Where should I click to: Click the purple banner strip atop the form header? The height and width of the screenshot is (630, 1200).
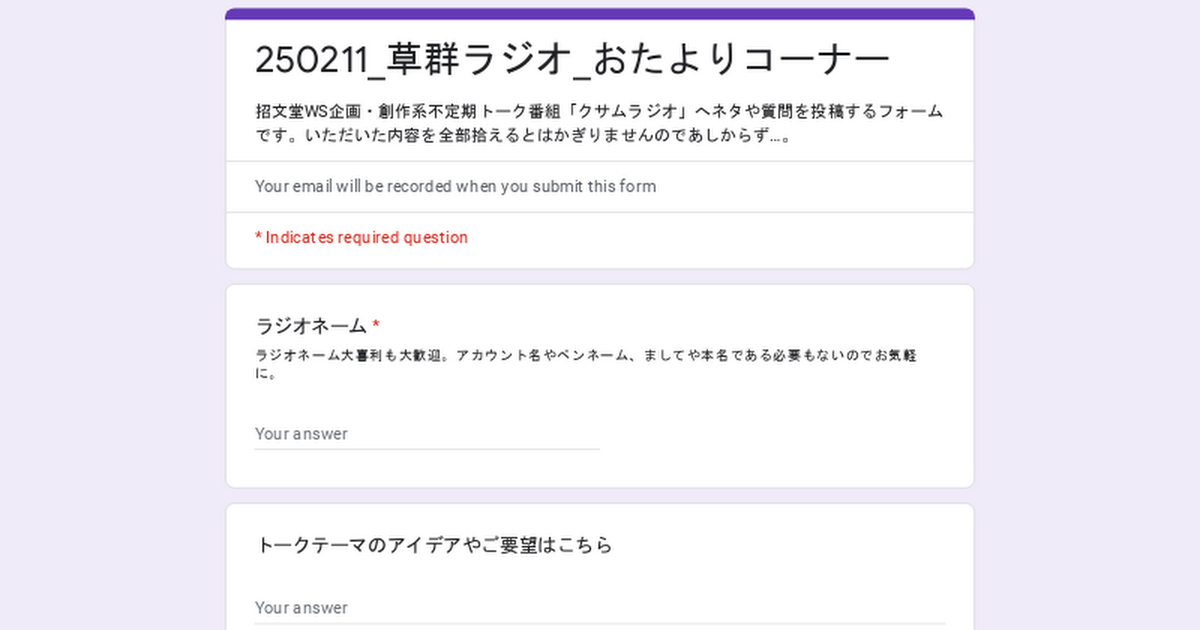click(600, 14)
